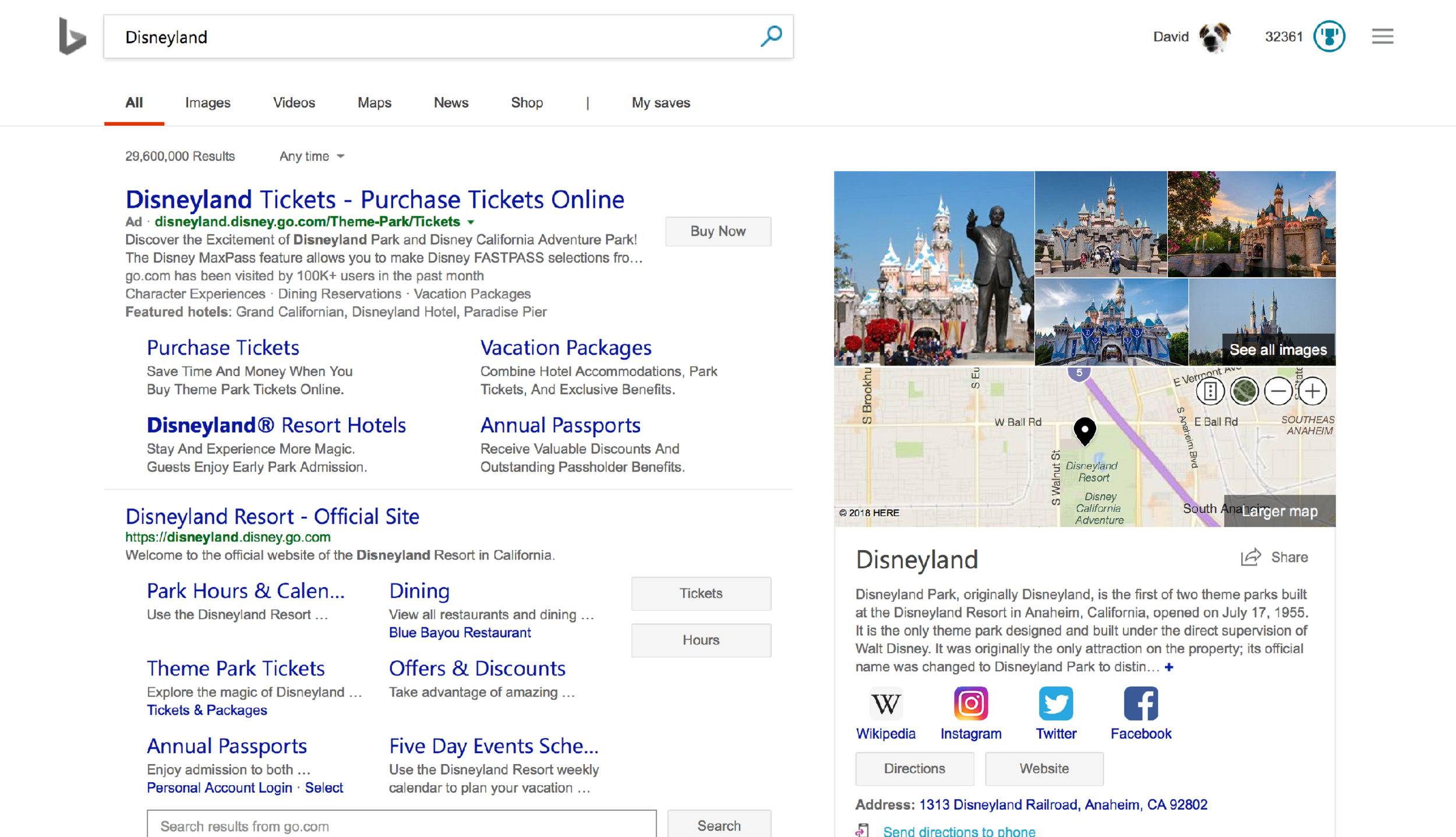Click the go.com site search field
Viewport: 1456px width, 837px height.
tap(401, 825)
